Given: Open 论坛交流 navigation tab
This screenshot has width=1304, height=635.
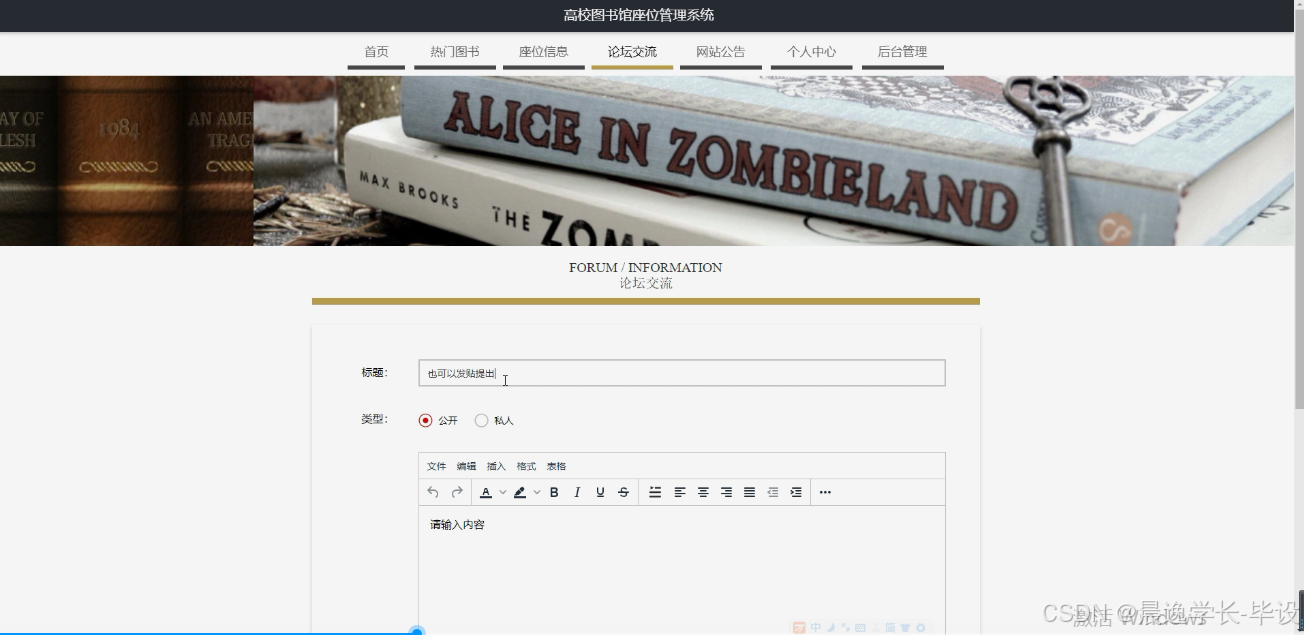Looking at the screenshot, I should [632, 53].
